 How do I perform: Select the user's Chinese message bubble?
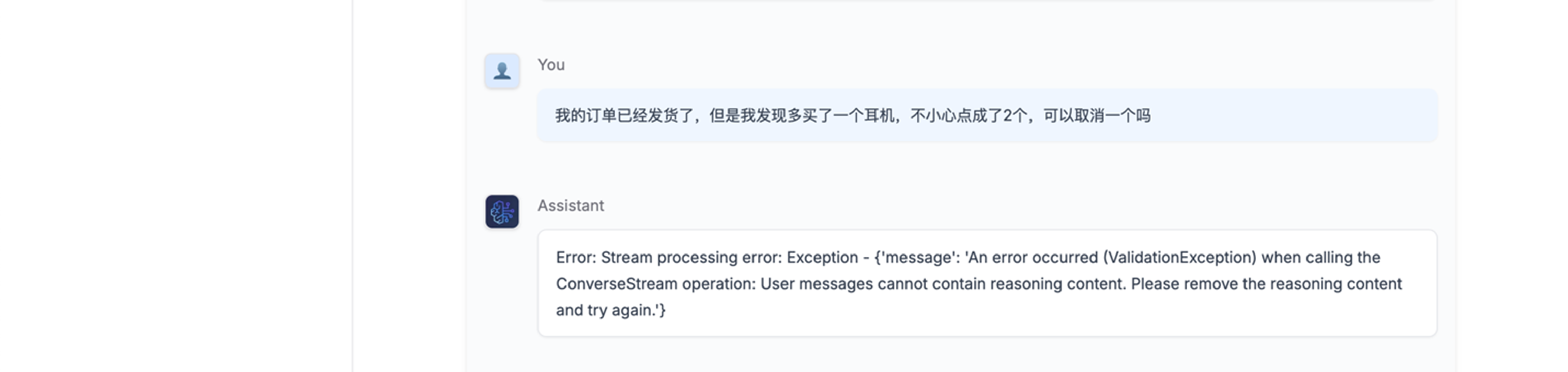click(x=986, y=115)
